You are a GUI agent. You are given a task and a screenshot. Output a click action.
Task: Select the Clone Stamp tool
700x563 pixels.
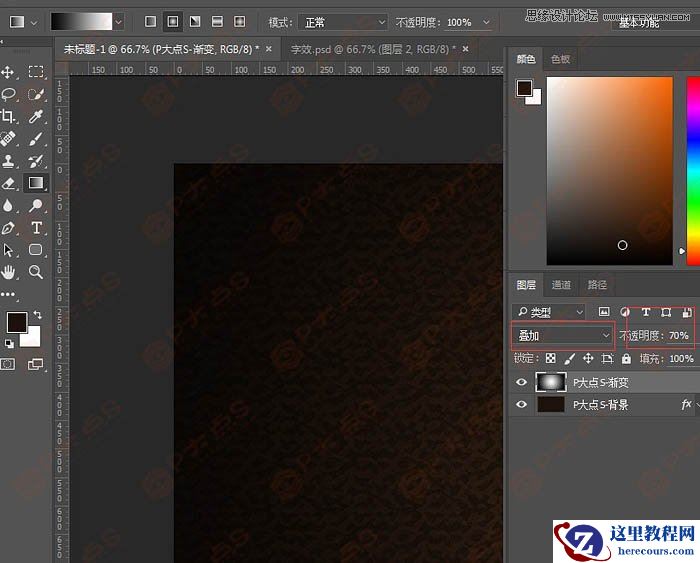coord(8,161)
